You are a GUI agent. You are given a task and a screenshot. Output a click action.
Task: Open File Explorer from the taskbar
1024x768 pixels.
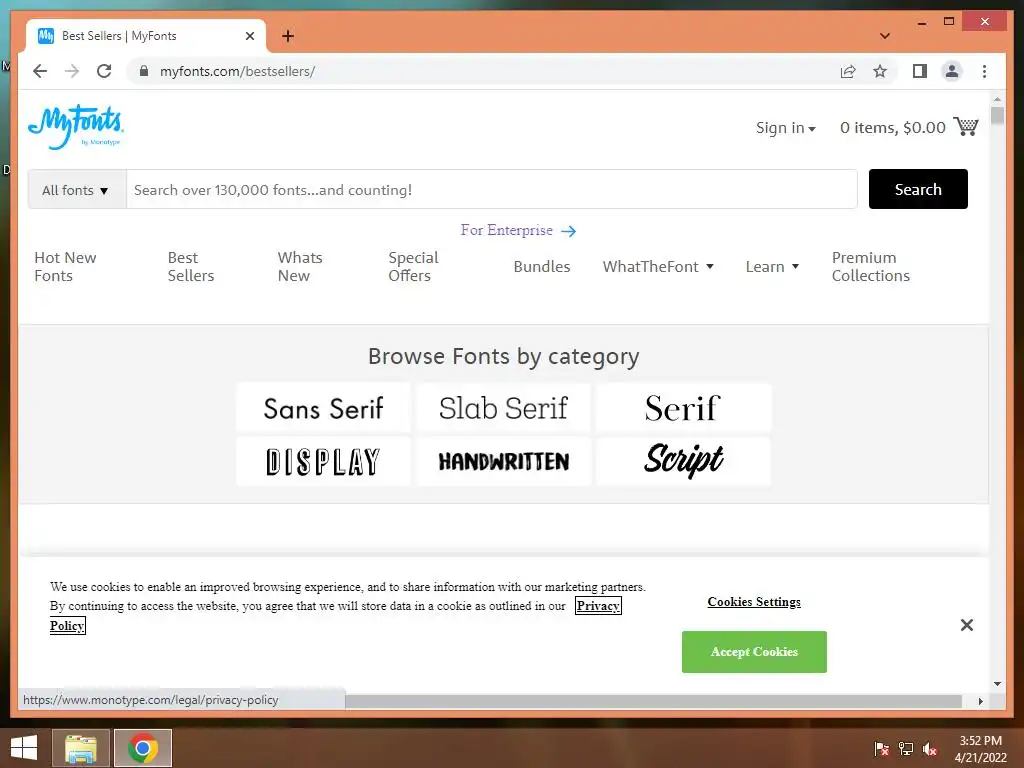[81, 748]
